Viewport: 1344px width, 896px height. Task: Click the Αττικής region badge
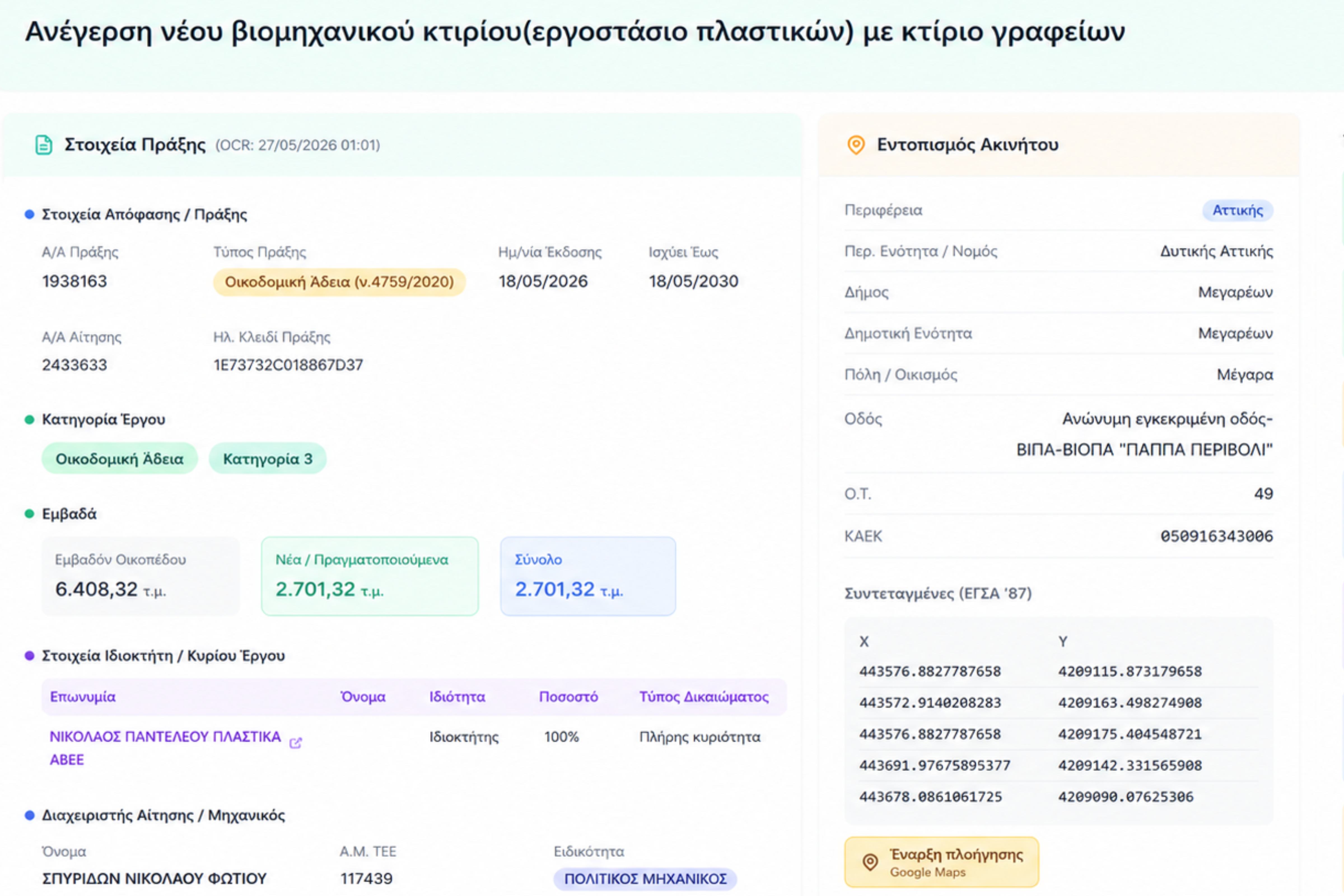click(x=1238, y=210)
